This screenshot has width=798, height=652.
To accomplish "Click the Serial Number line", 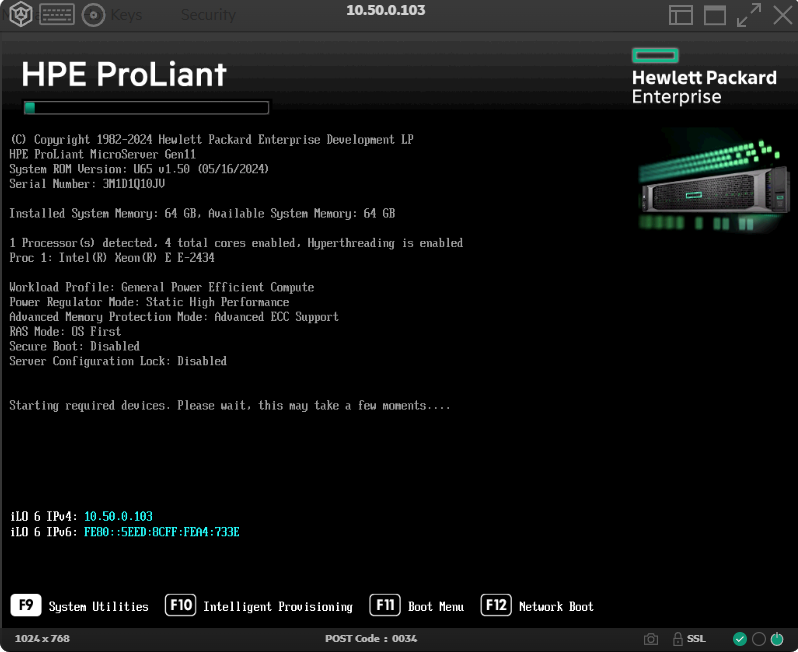I will 87,184.
